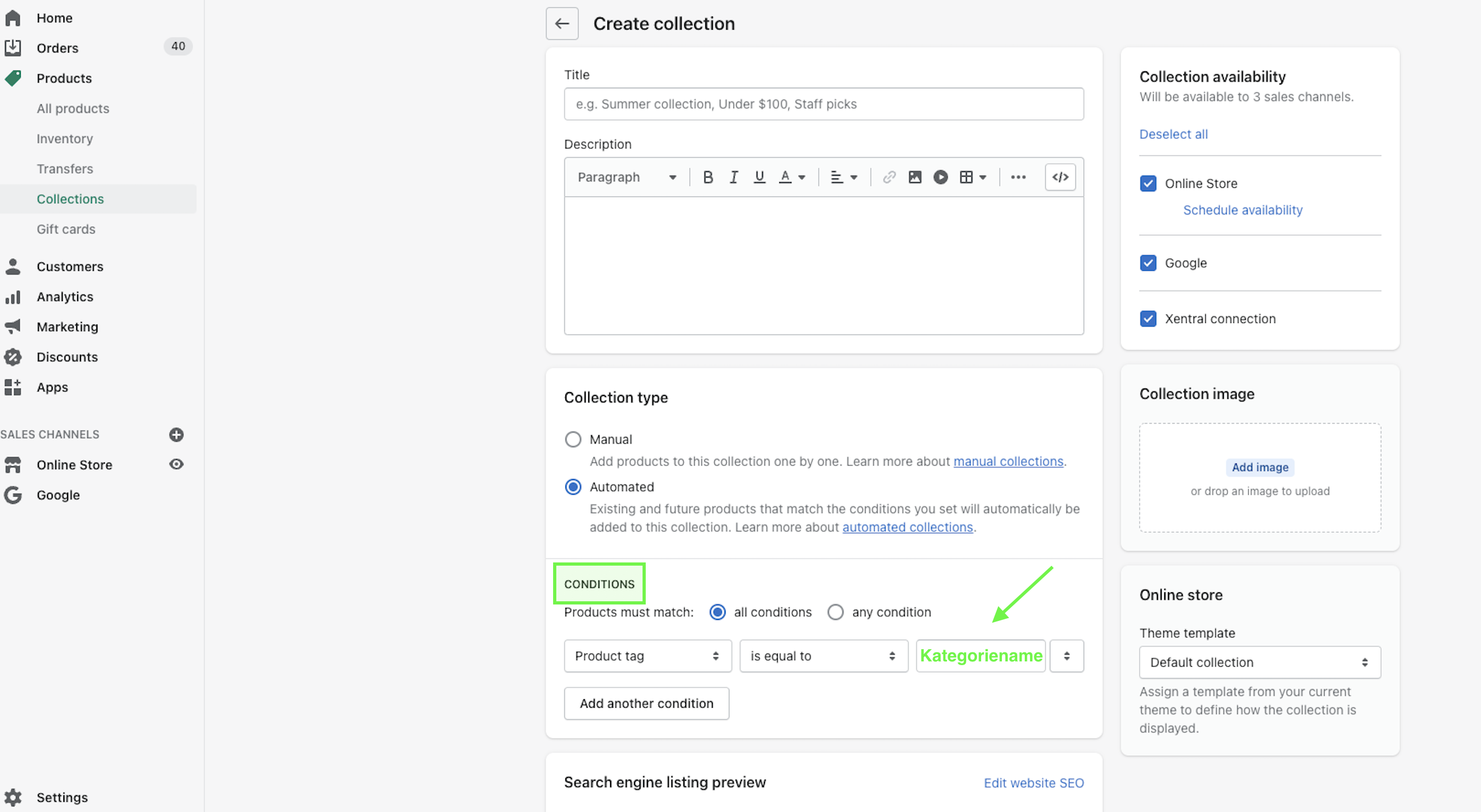Insert a video into description

(940, 177)
